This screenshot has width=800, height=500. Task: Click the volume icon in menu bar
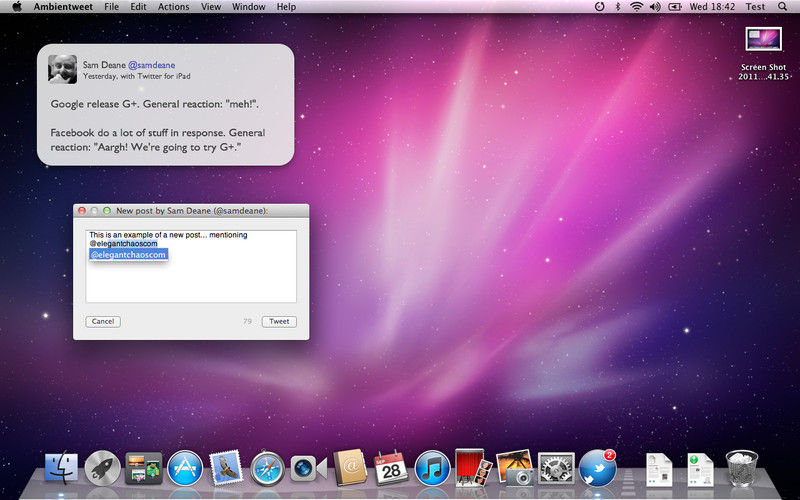point(655,7)
